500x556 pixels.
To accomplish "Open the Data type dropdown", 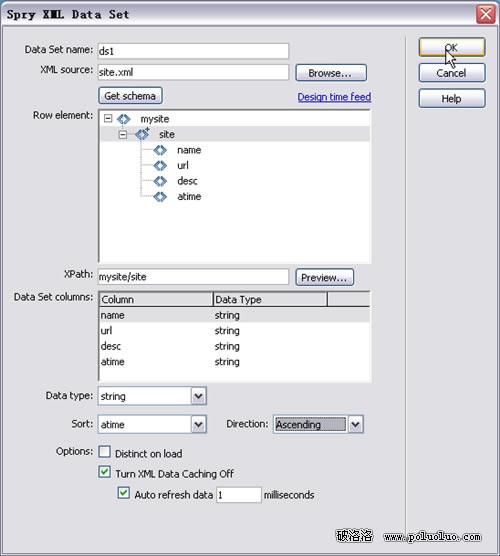I will [199, 396].
